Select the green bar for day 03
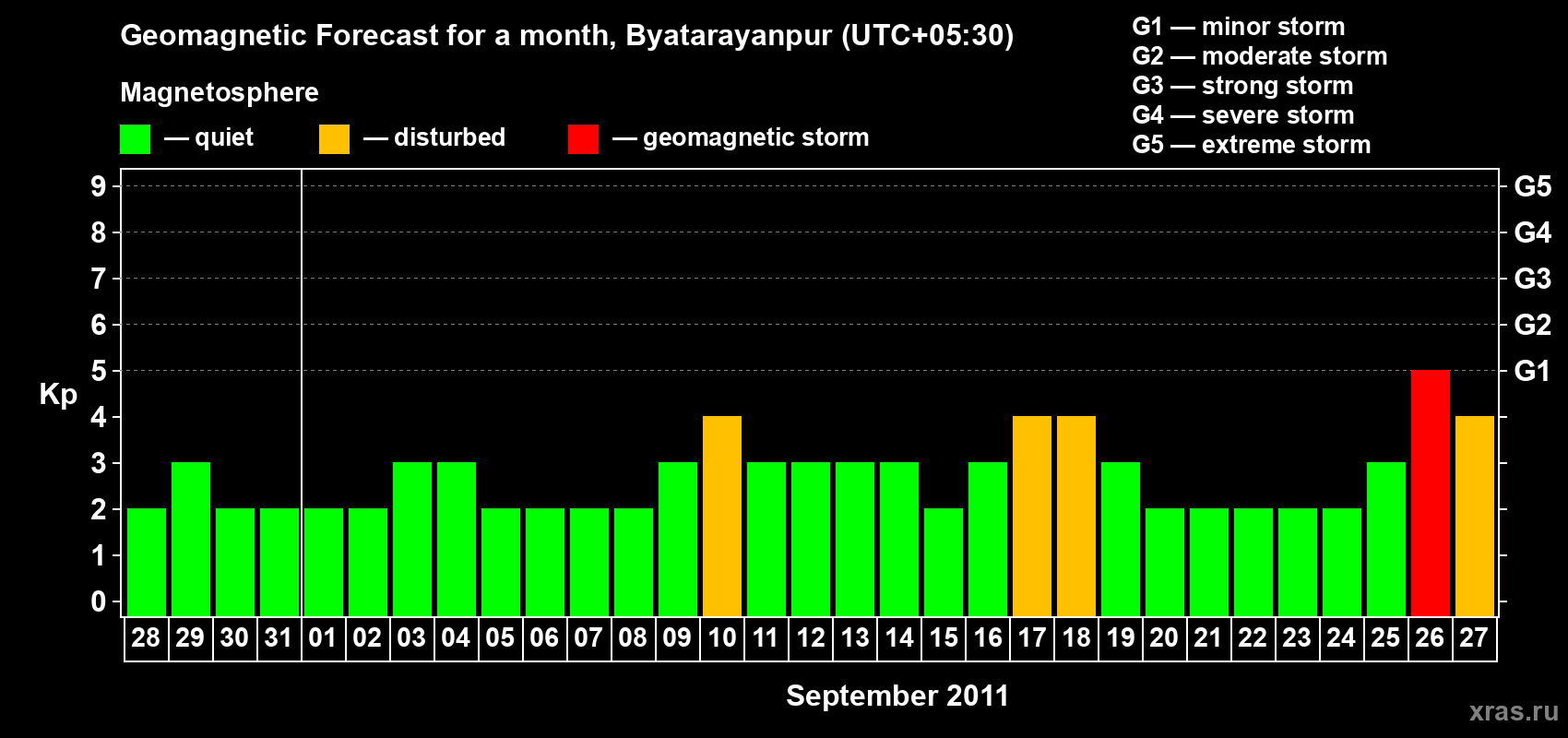This screenshot has width=1568, height=738. click(412, 540)
